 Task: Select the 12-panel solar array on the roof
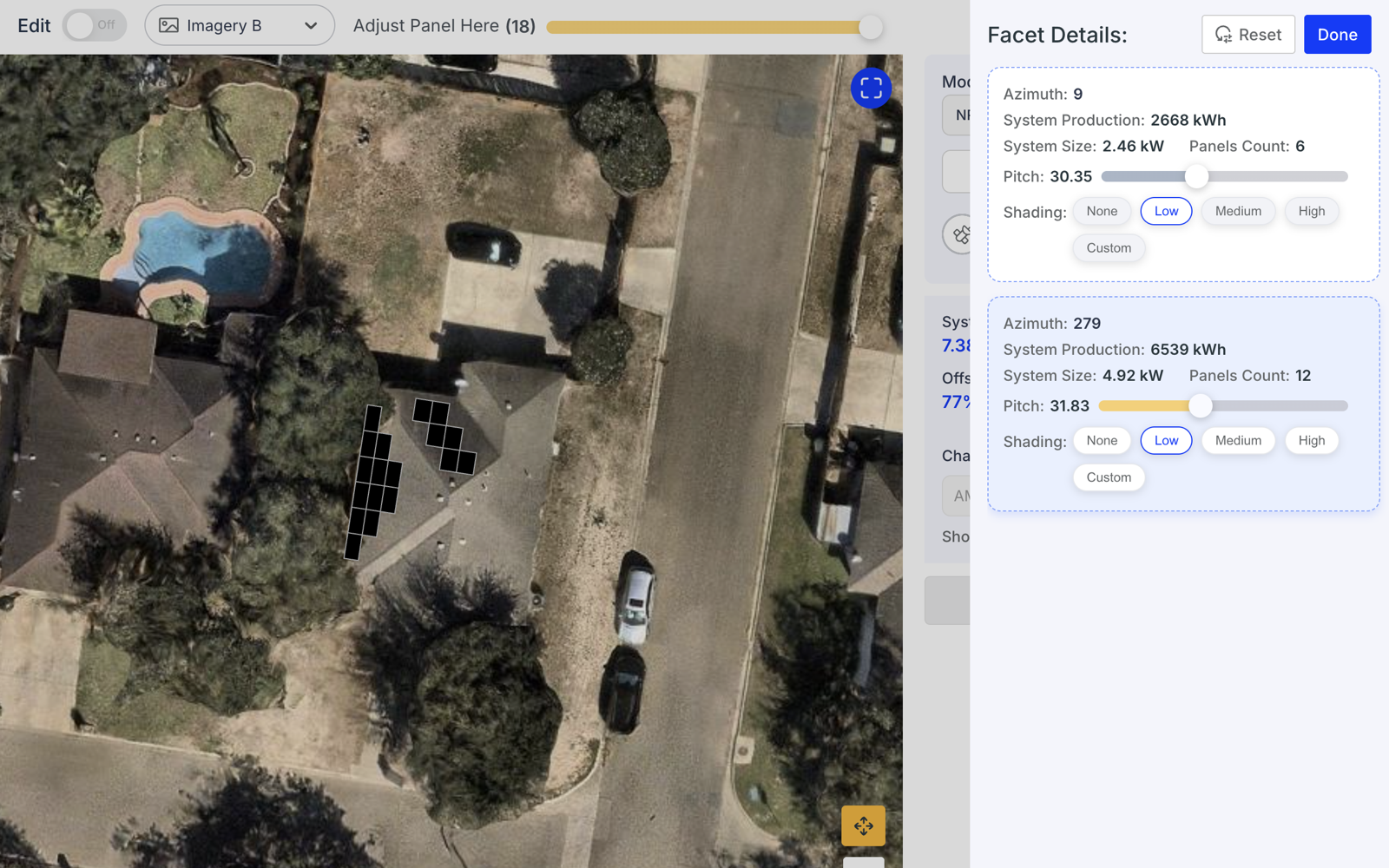[373, 482]
